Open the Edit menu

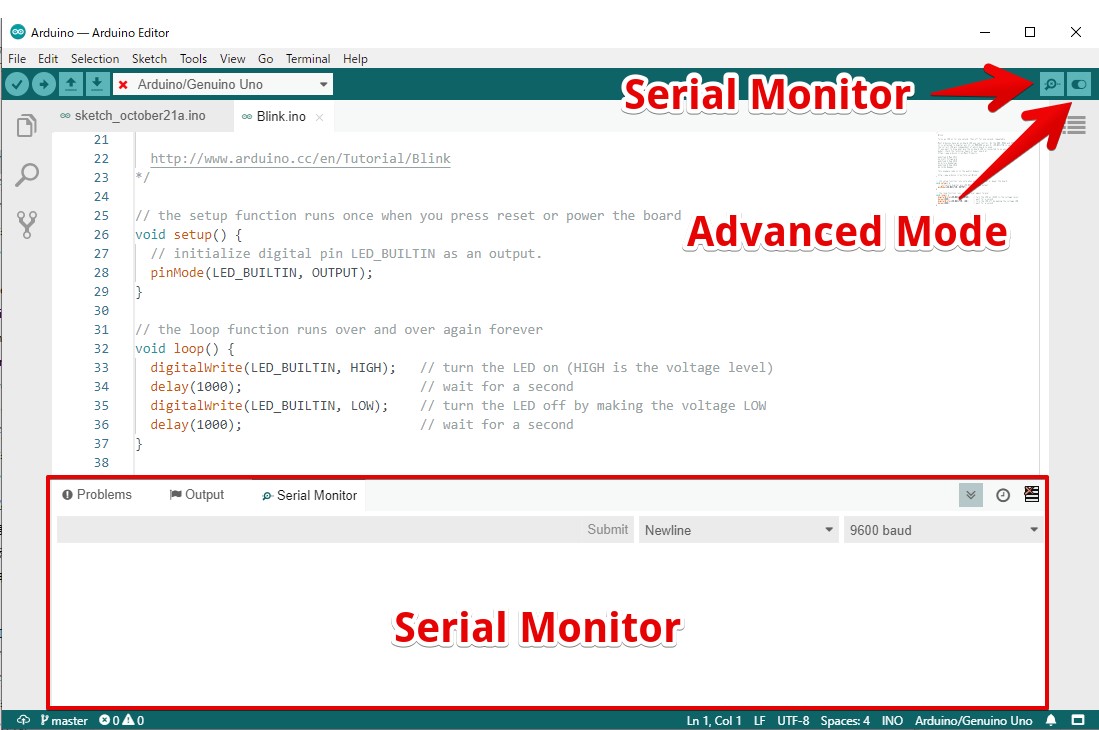48,59
